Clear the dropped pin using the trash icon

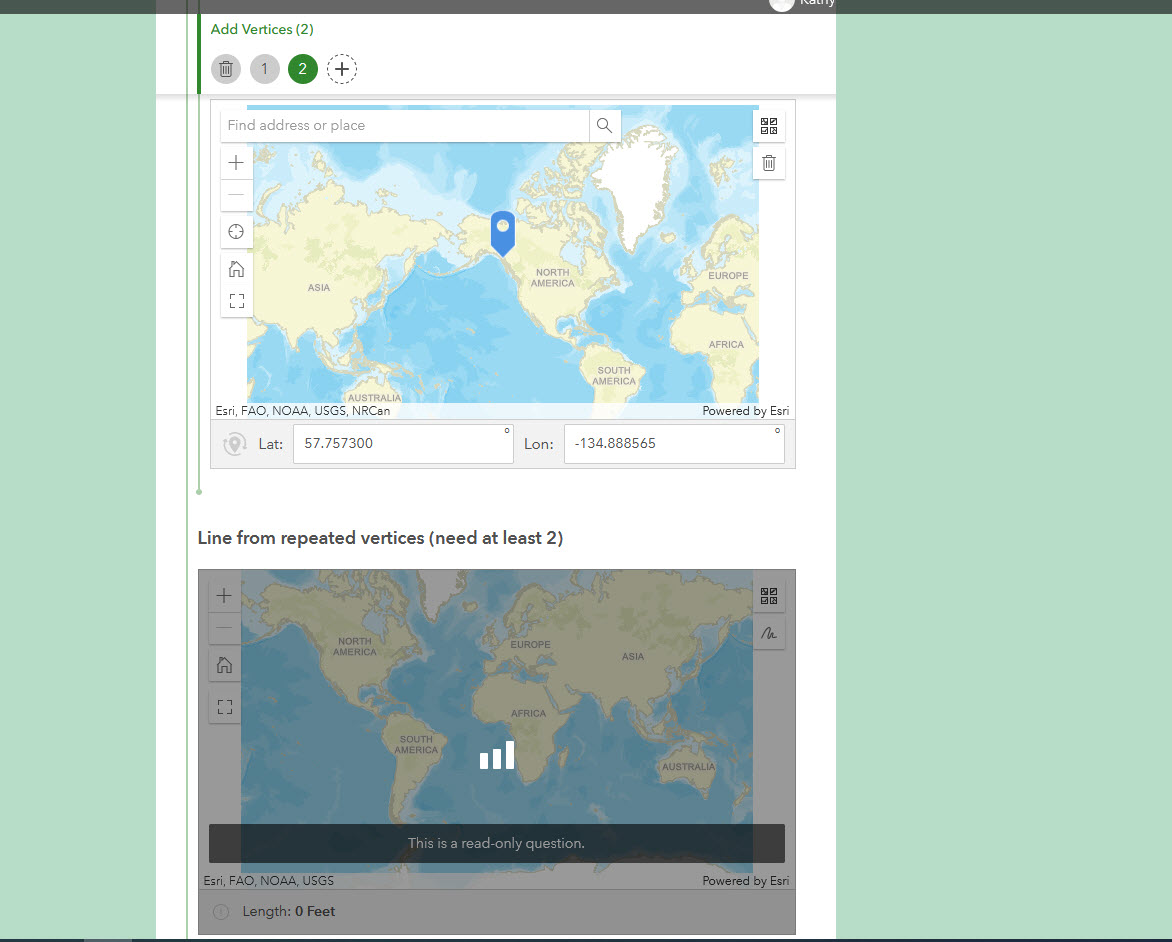(x=768, y=162)
